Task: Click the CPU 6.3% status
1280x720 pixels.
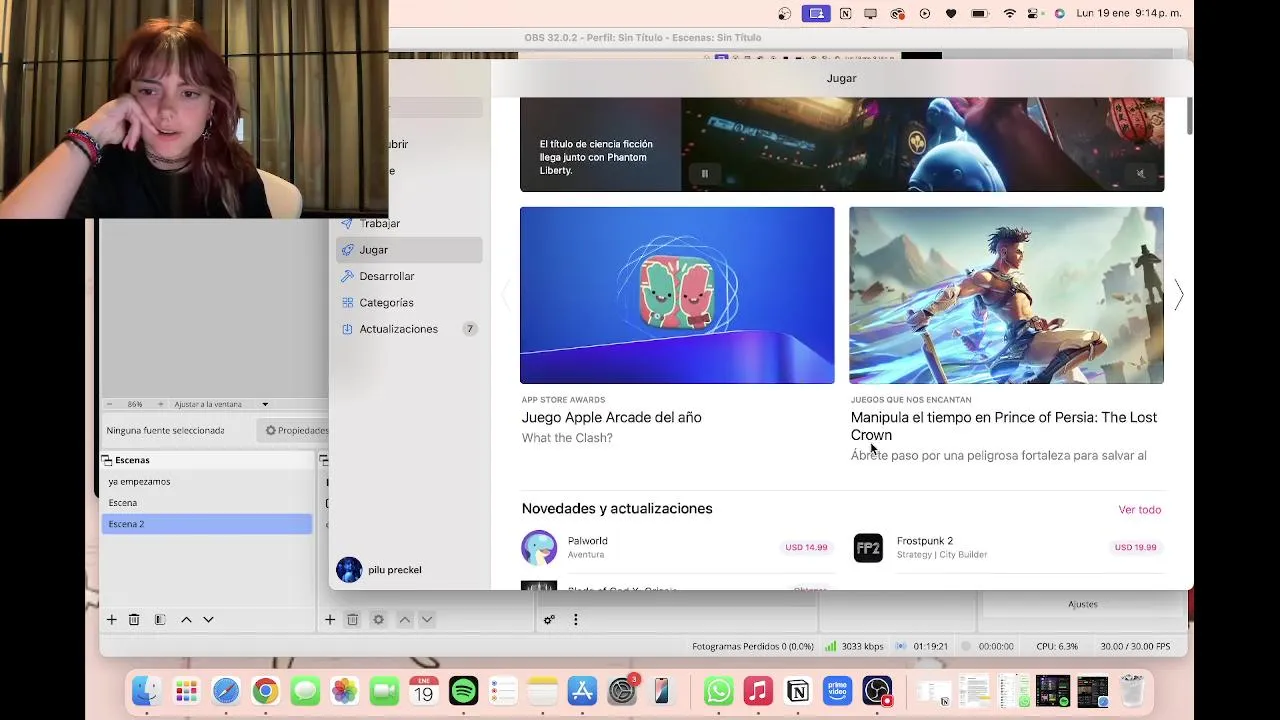Action: tap(1057, 647)
